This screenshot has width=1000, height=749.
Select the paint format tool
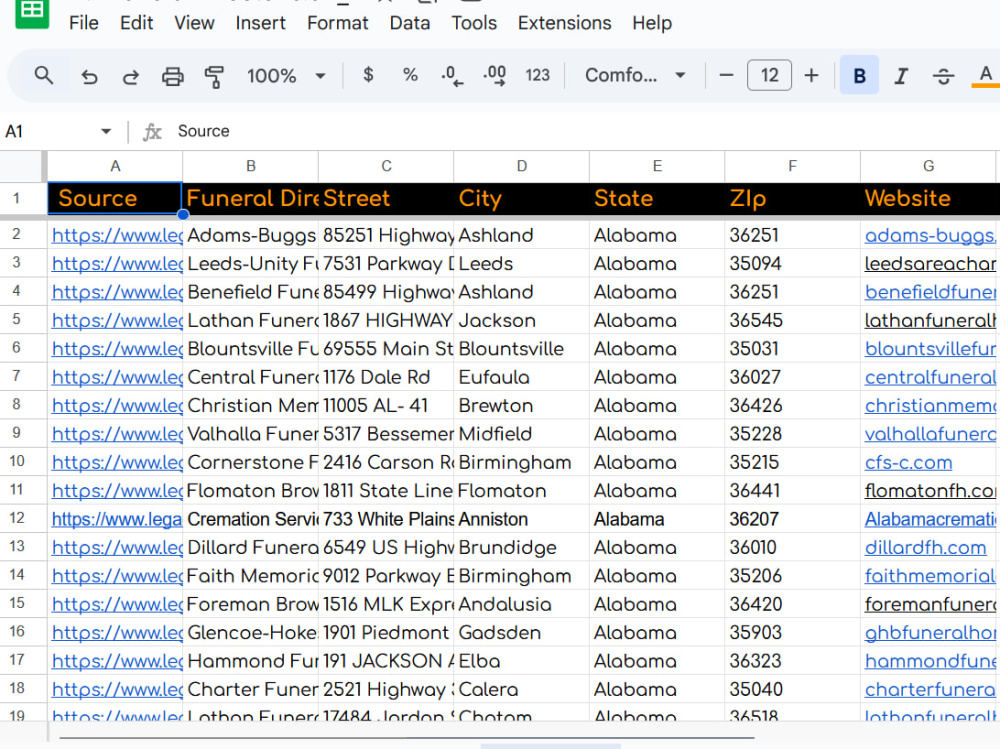[214, 77]
